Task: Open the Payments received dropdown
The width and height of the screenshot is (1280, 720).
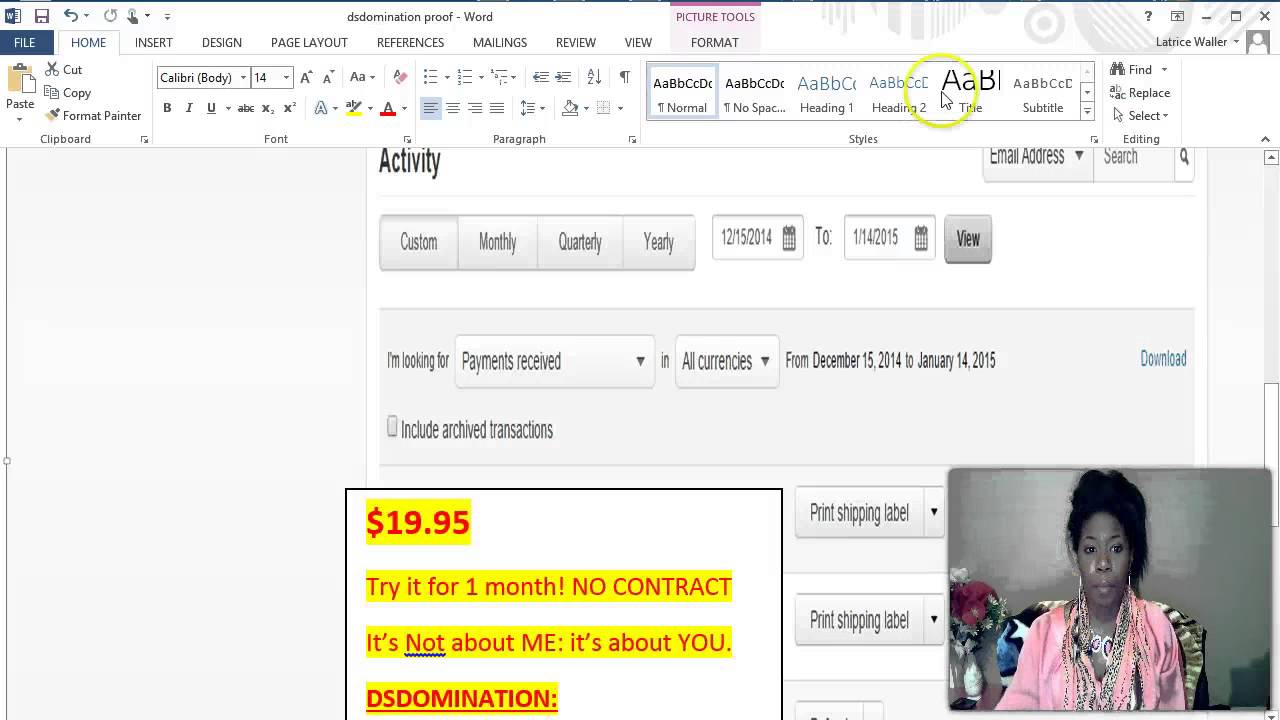Action: click(x=554, y=362)
